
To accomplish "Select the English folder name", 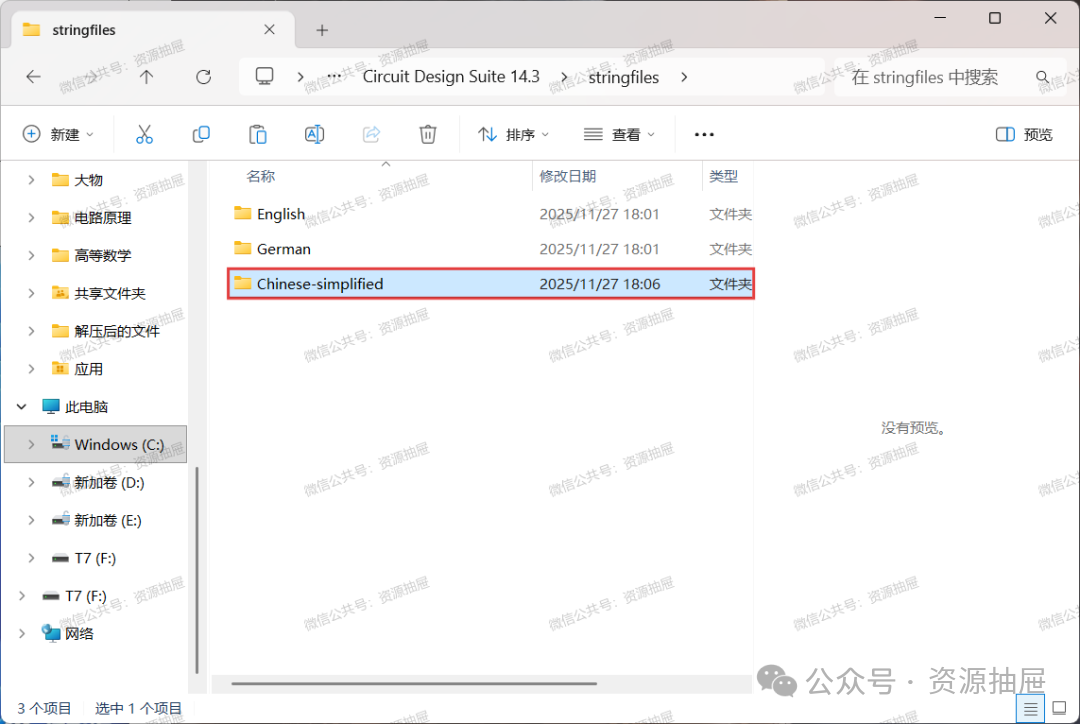I will 280,214.
